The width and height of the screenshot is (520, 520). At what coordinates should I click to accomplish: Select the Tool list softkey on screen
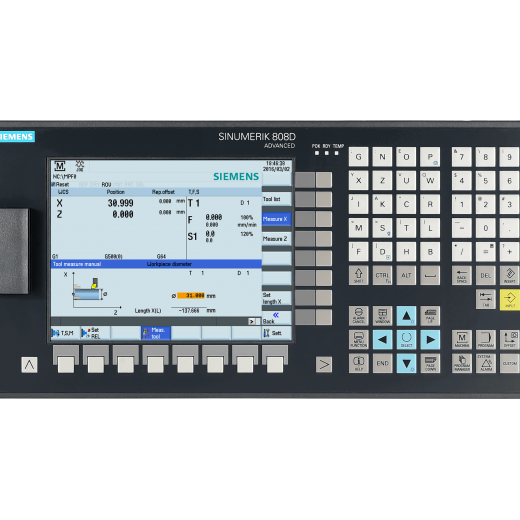click(x=276, y=199)
